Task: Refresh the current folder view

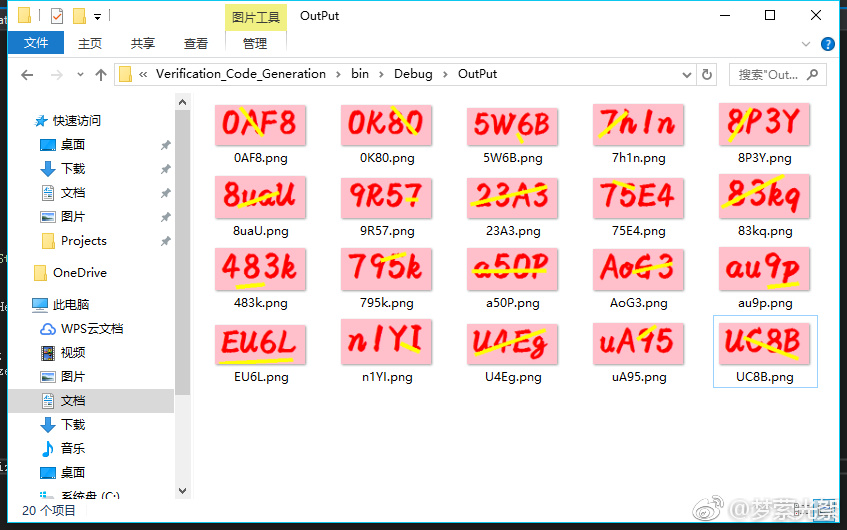Action: click(707, 74)
